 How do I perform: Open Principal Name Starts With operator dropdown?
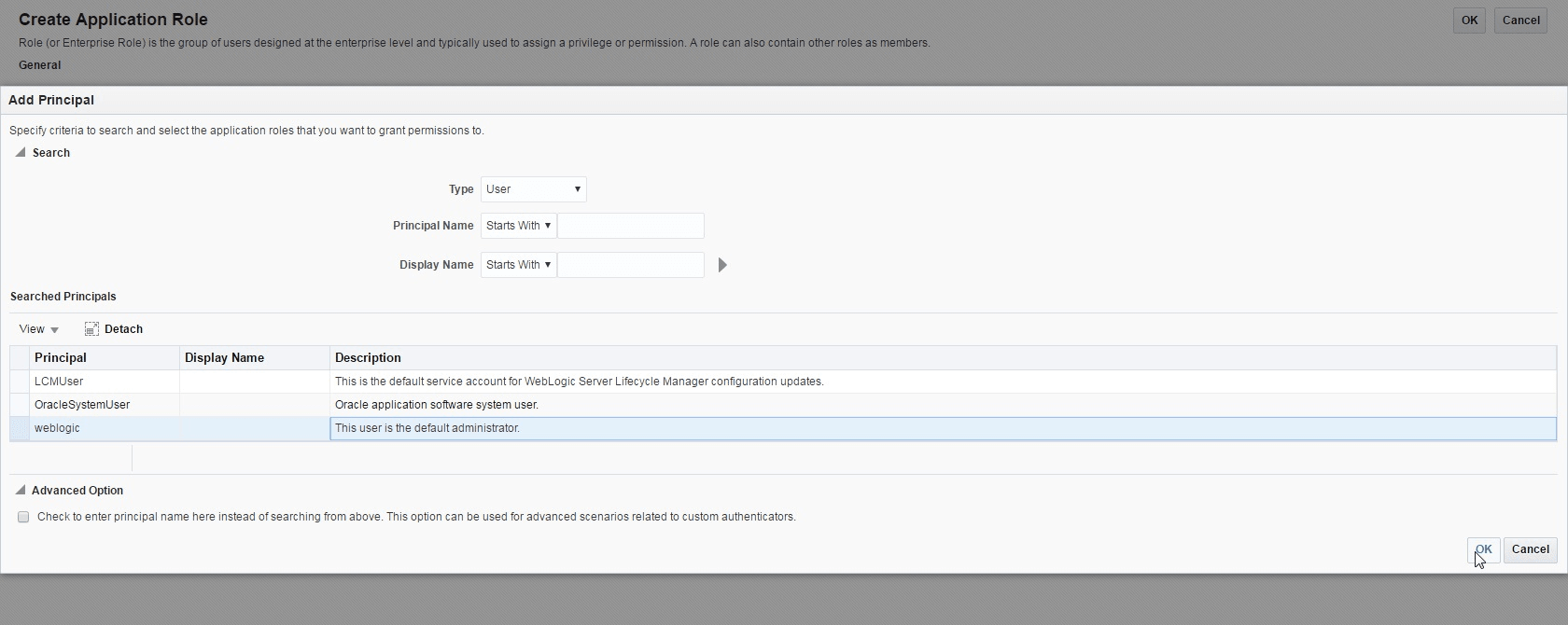coord(518,226)
